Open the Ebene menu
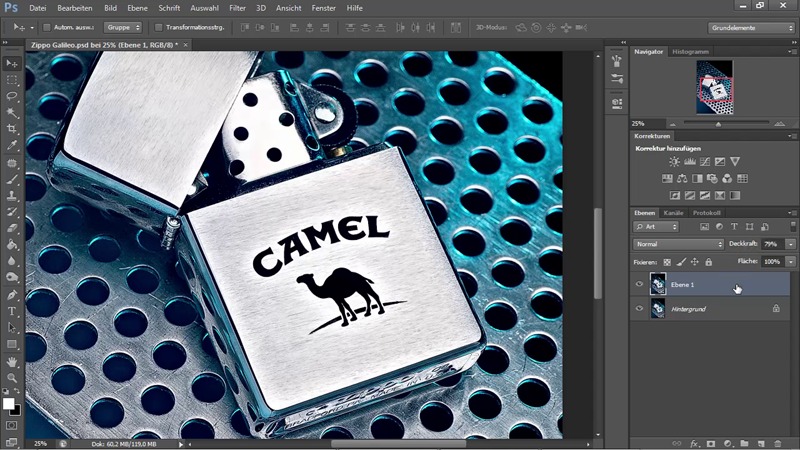Screen dimensions: 800x450 click(137, 8)
